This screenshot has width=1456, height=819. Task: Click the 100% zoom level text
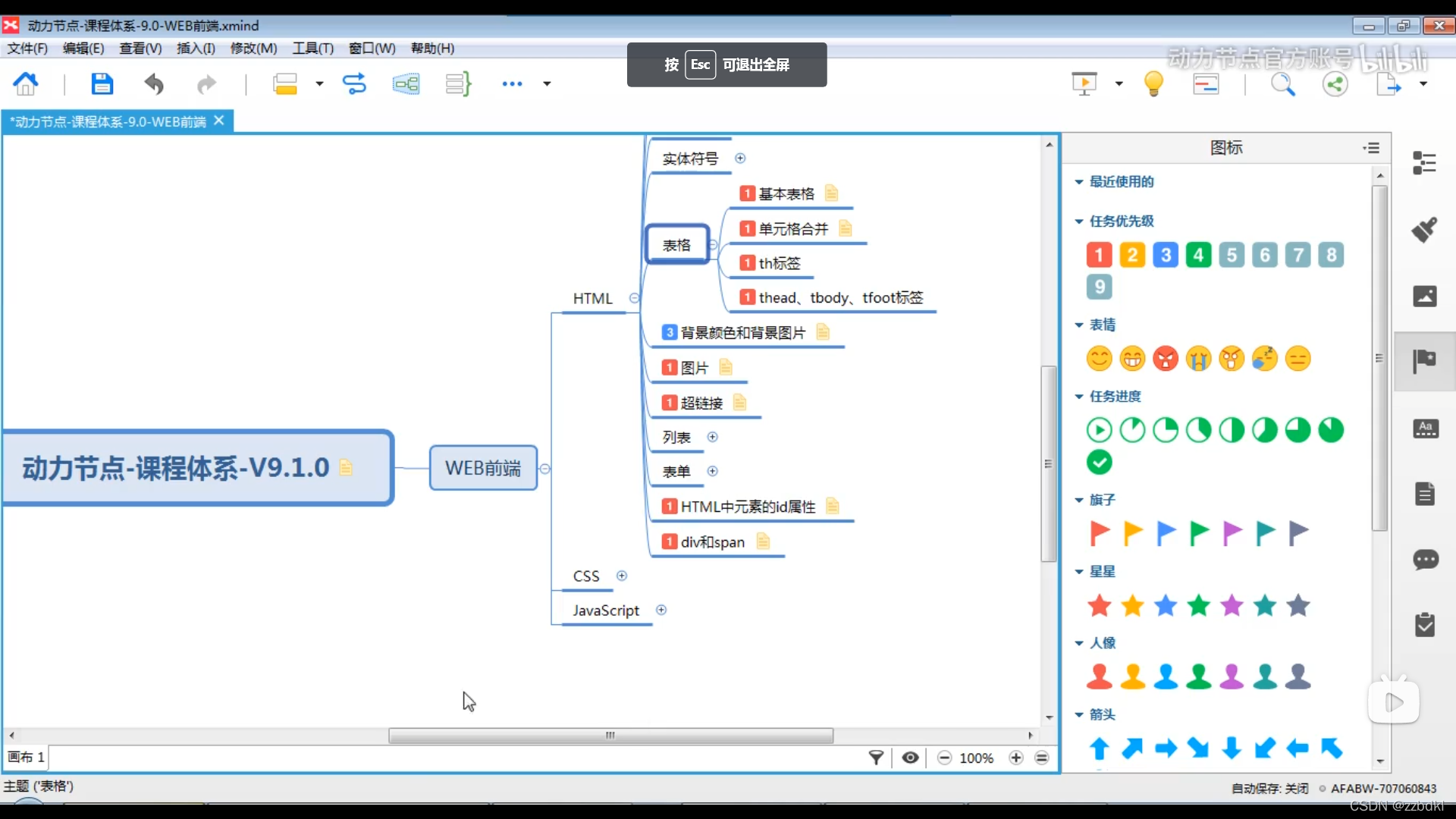point(976,758)
